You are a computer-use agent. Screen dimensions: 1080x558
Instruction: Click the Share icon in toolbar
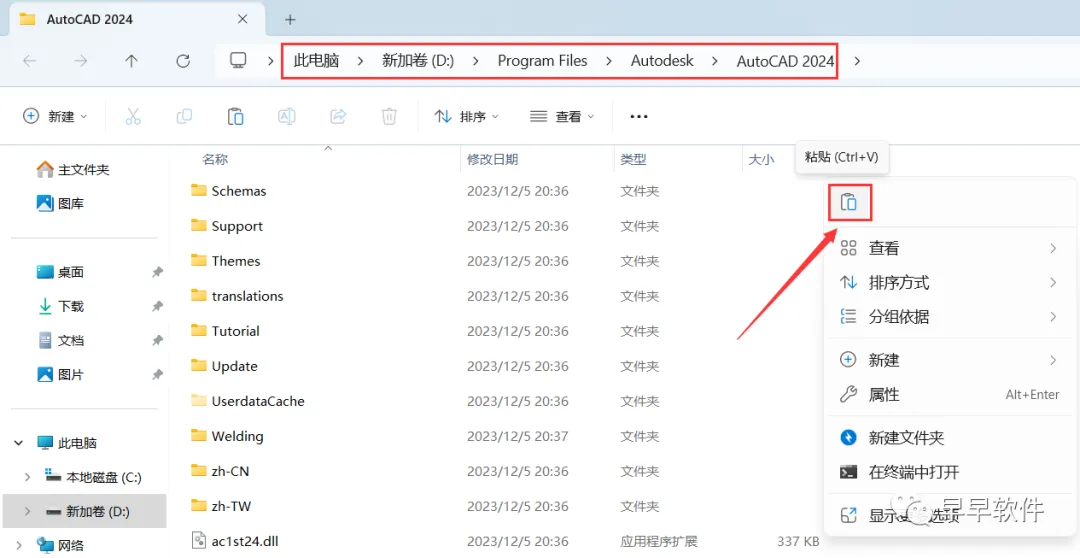[x=338, y=116]
